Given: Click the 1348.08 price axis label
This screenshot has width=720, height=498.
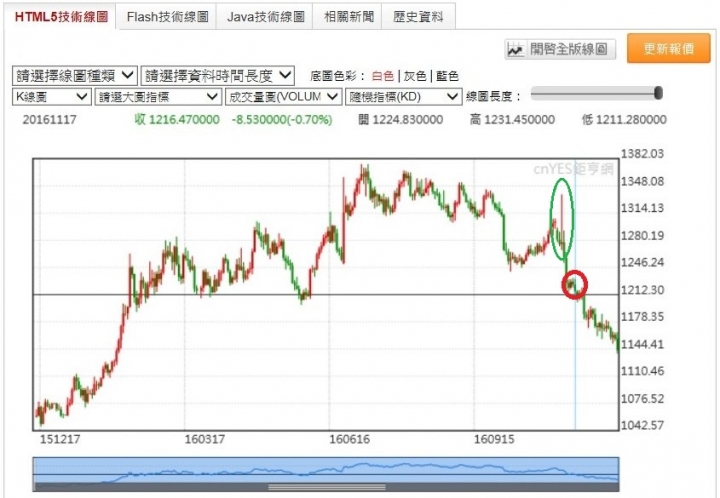Looking at the screenshot, I should (x=642, y=181).
